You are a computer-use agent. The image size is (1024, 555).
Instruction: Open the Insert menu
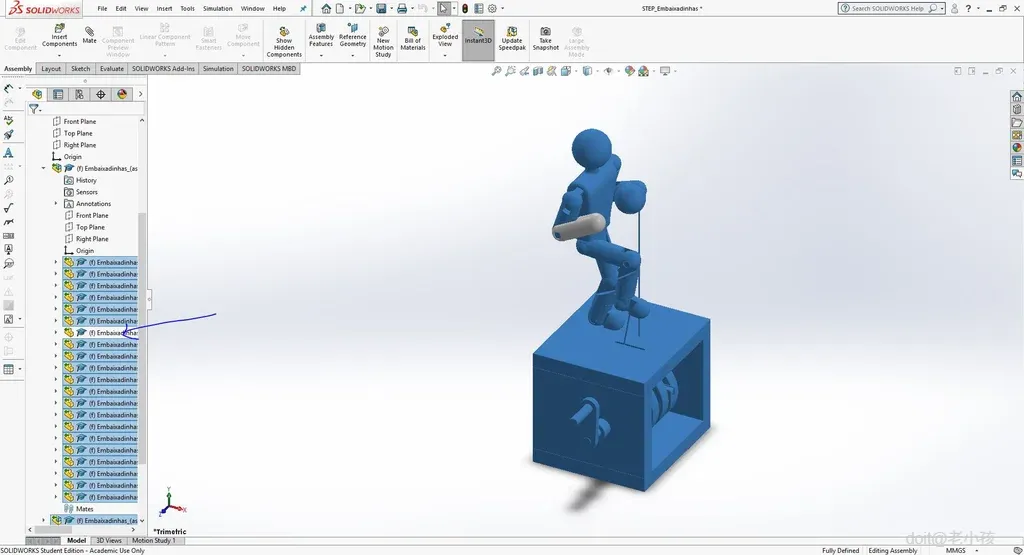click(x=165, y=8)
